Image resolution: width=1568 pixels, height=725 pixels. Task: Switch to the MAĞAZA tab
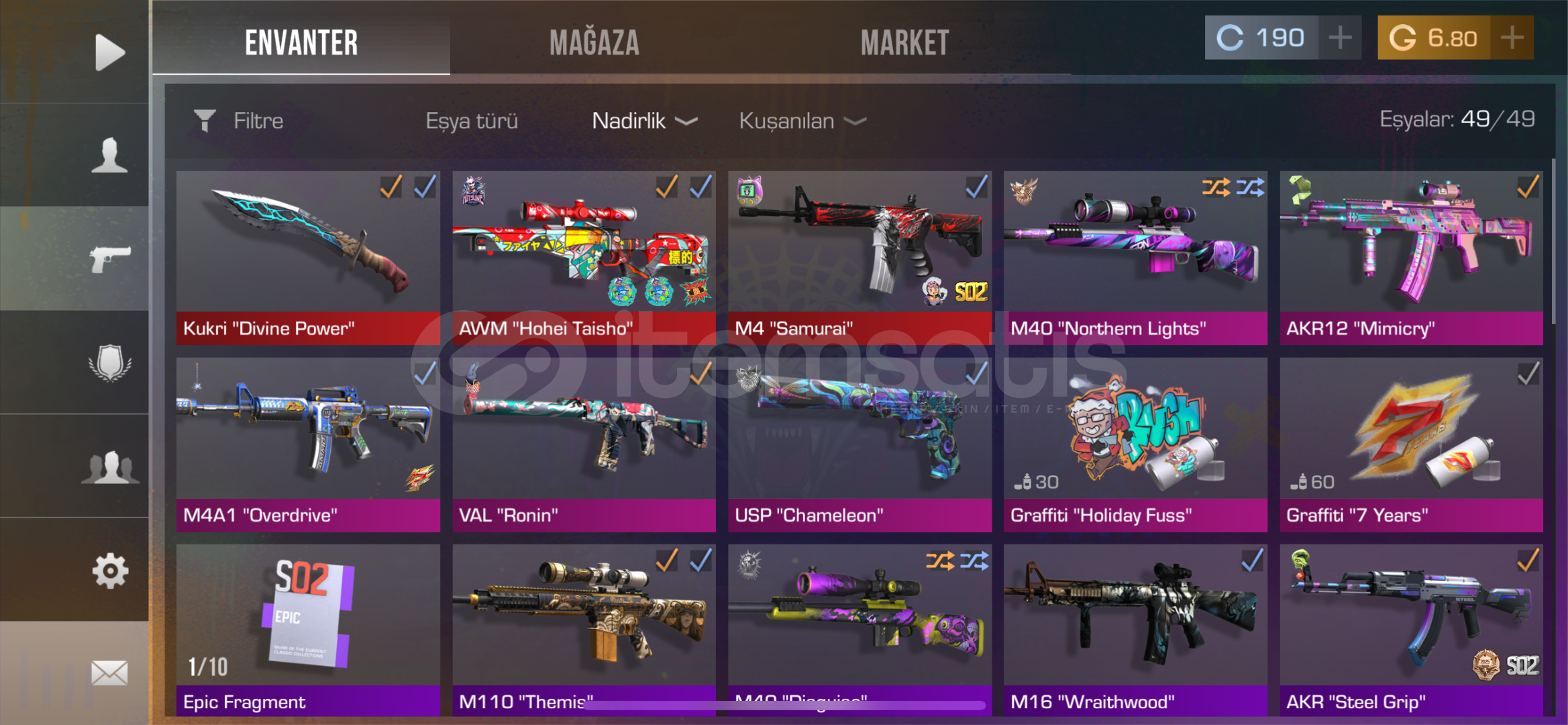pos(594,42)
